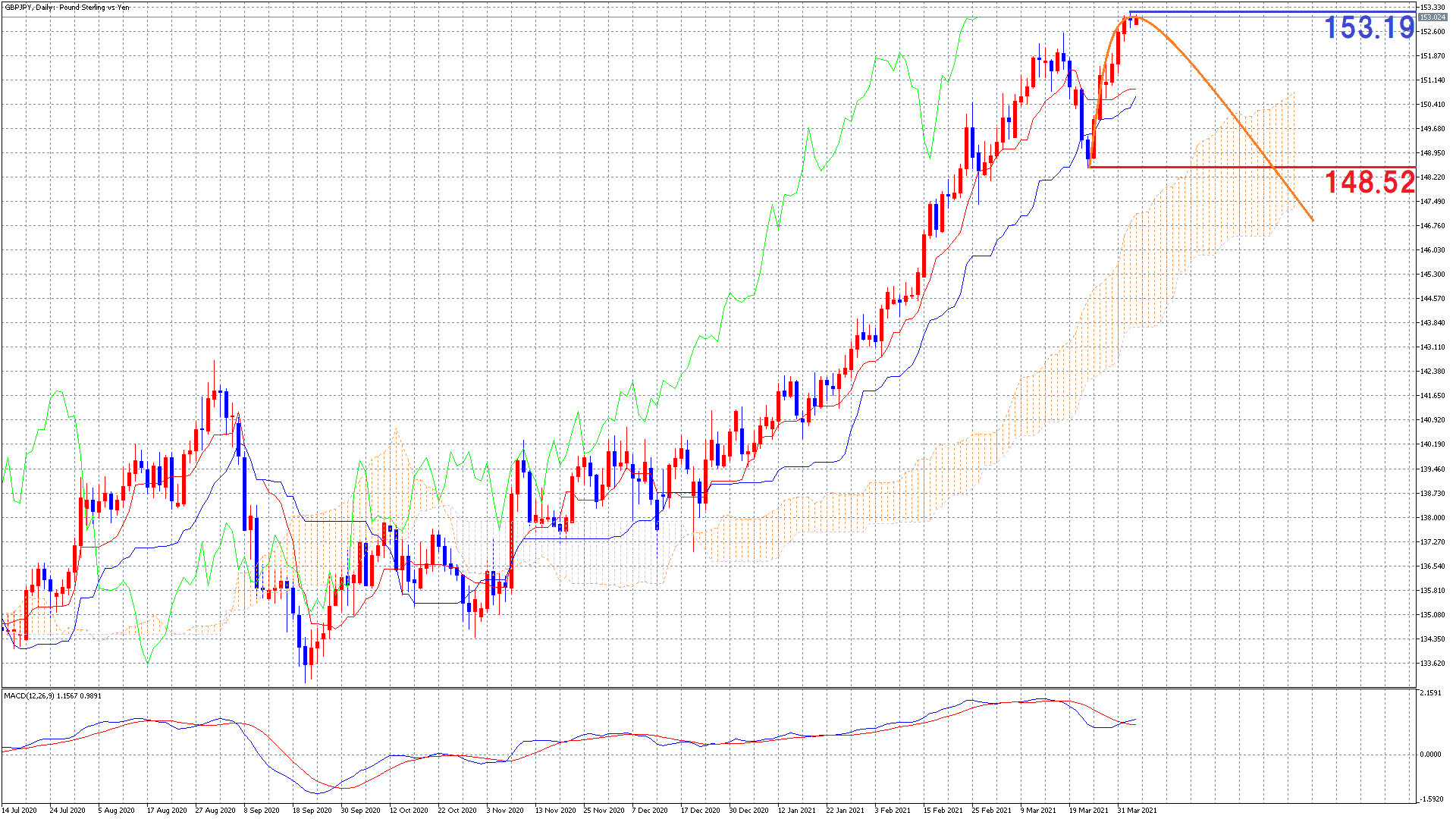Select the 19 Mar 2021 date label

pyautogui.click(x=1089, y=811)
